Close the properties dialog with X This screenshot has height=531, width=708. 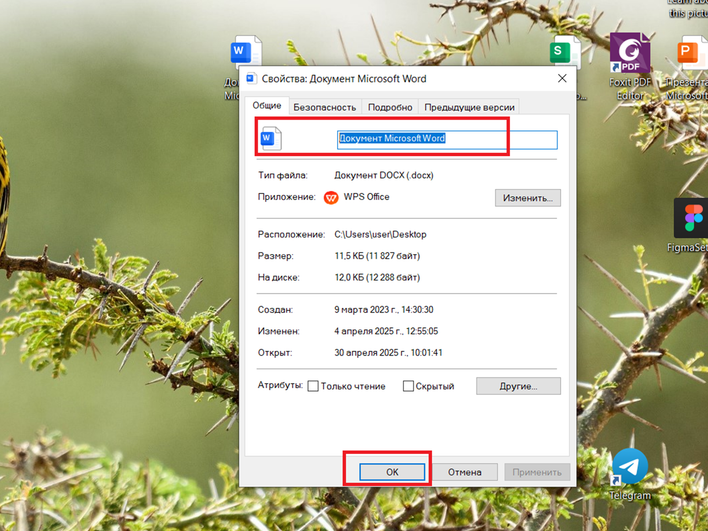tap(562, 79)
